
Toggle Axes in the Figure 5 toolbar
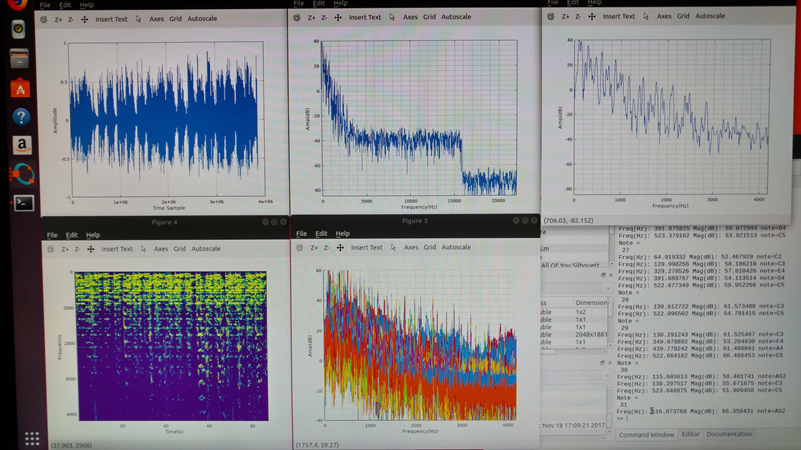411,247
